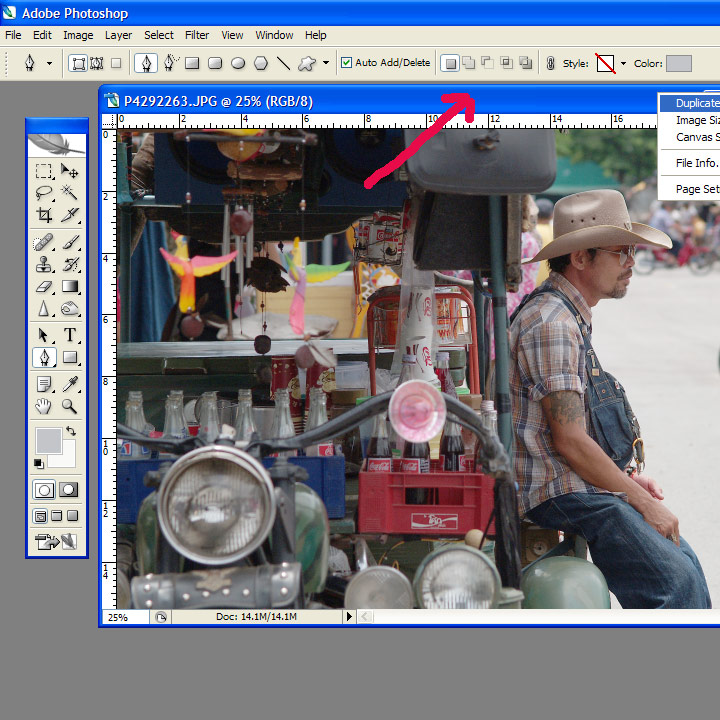Pick the Lasso tool
Viewport: 720px width, 720px height.
[44, 192]
